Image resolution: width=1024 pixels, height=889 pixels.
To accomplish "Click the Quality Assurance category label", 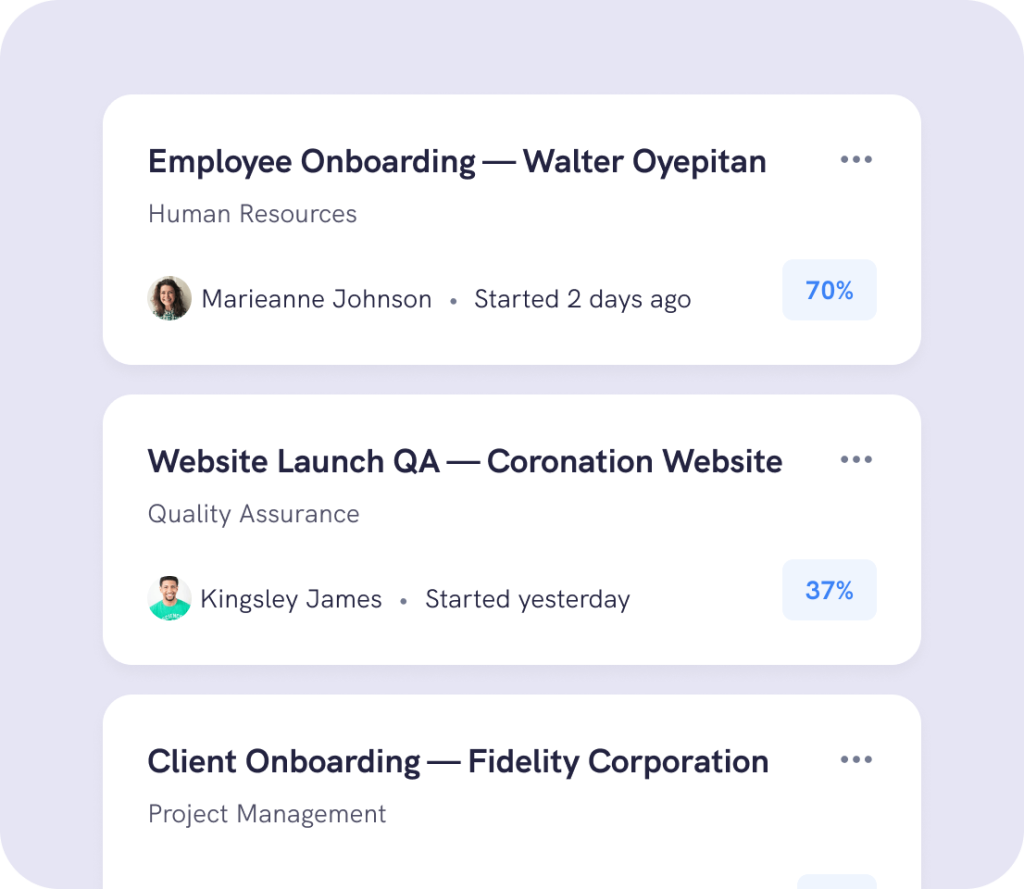I will tap(253, 514).
